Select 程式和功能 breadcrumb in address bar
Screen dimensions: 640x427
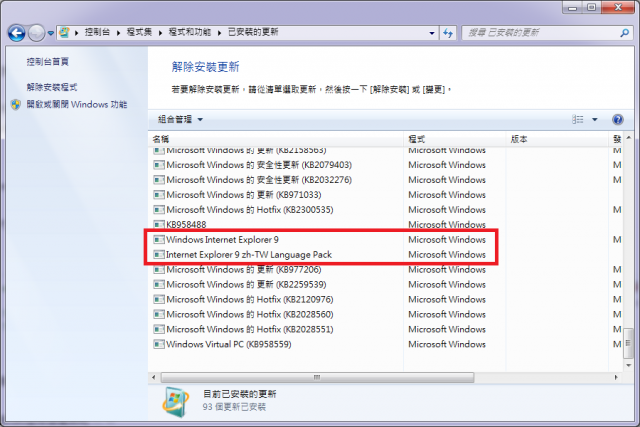pyautogui.click(x=190, y=32)
